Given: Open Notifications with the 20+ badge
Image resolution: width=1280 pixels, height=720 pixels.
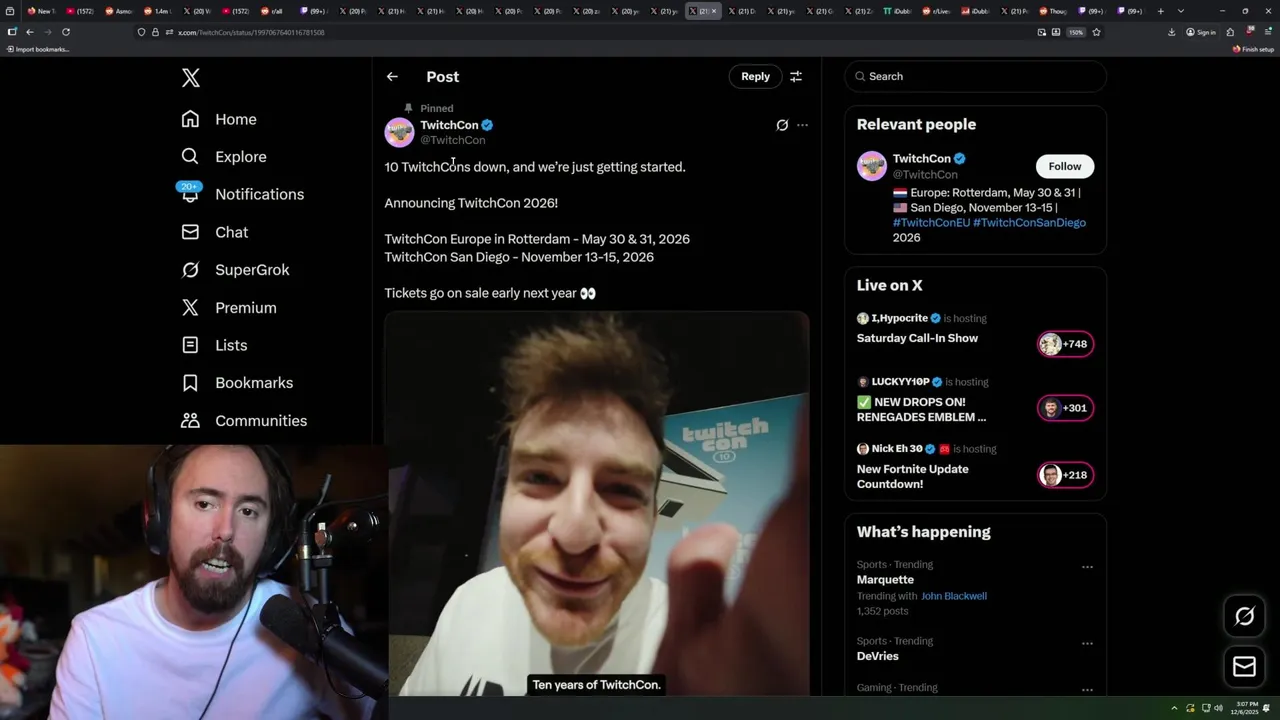Looking at the screenshot, I should pos(241,194).
